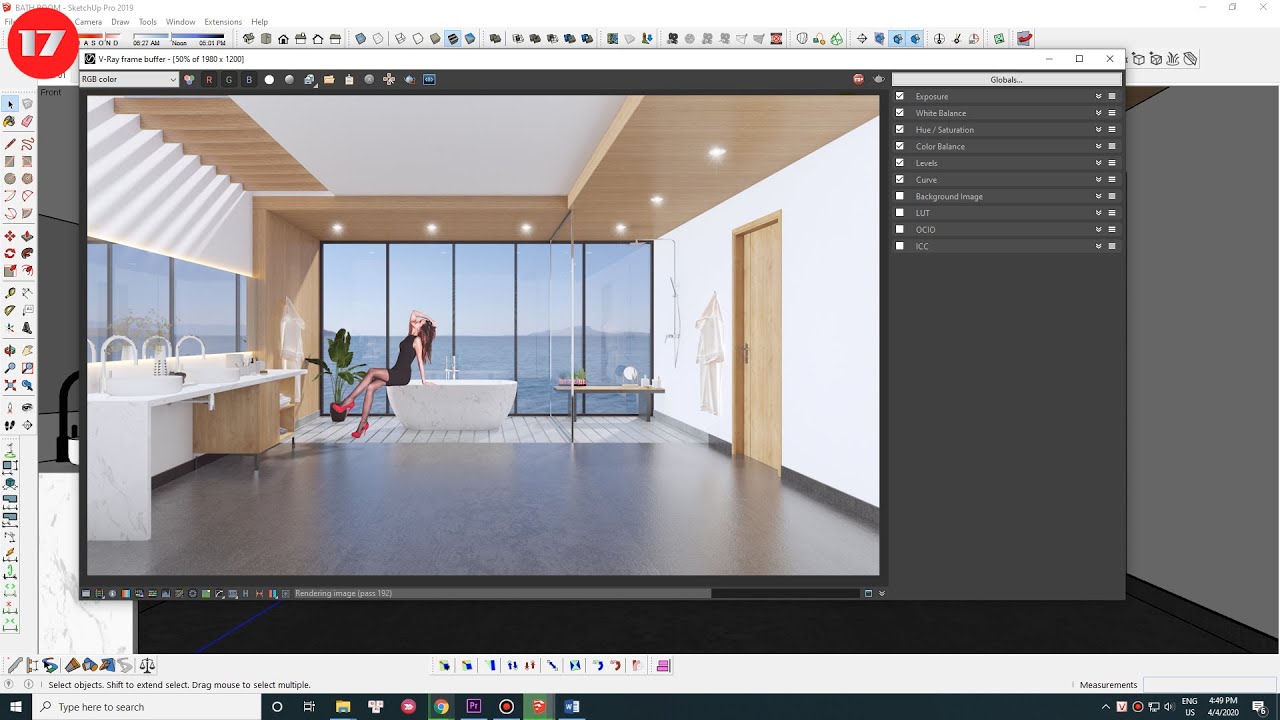This screenshot has width=1280, height=720.
Task: Open the Camera menu
Action: pyautogui.click(x=88, y=21)
